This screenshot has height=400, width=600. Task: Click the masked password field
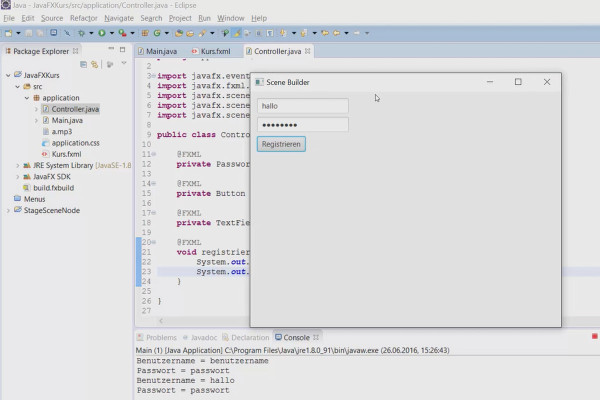(x=302, y=125)
